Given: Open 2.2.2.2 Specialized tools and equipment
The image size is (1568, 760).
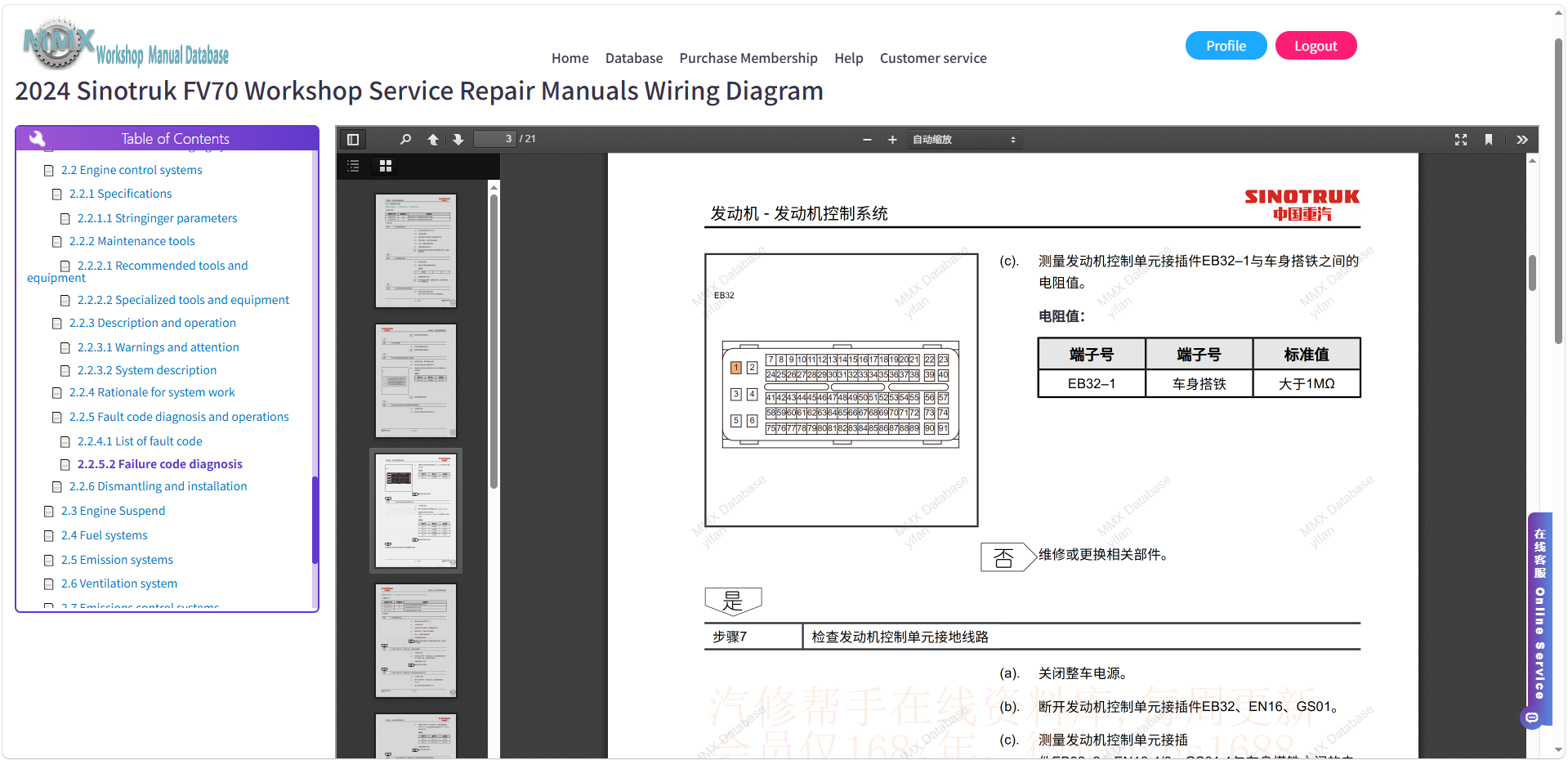Looking at the screenshot, I should [184, 300].
